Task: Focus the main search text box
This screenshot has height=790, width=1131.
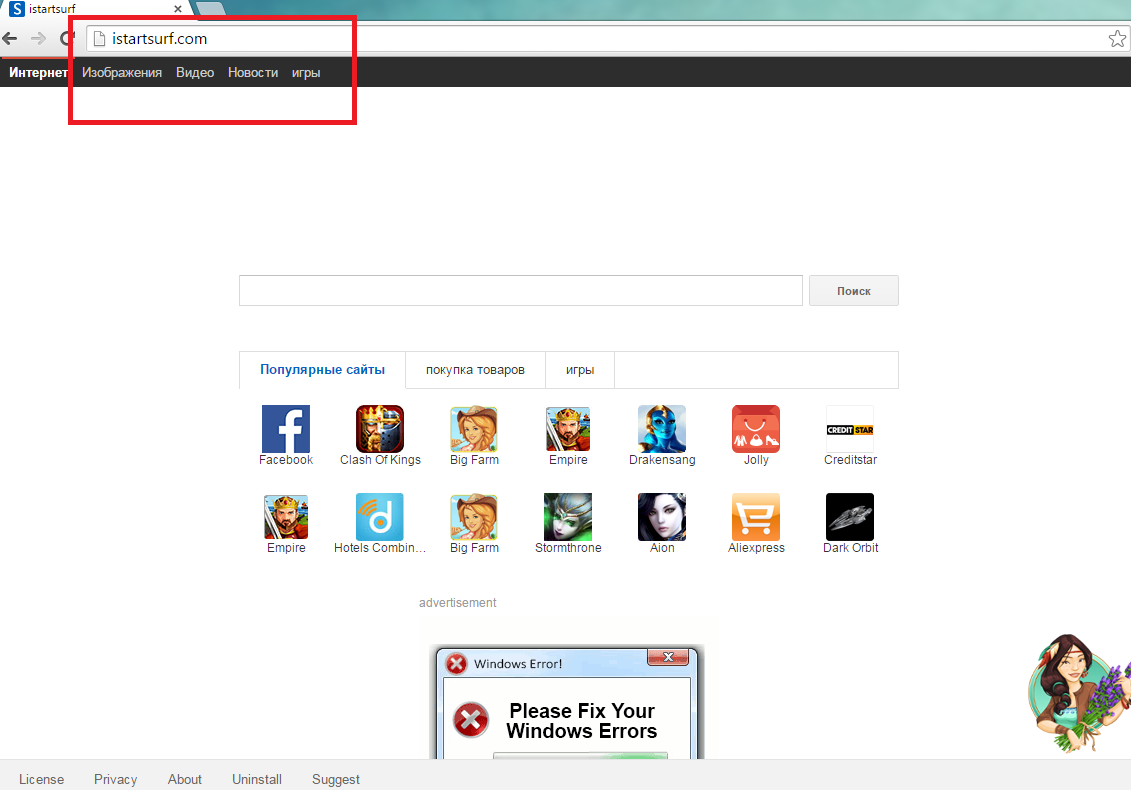Action: coord(521,291)
